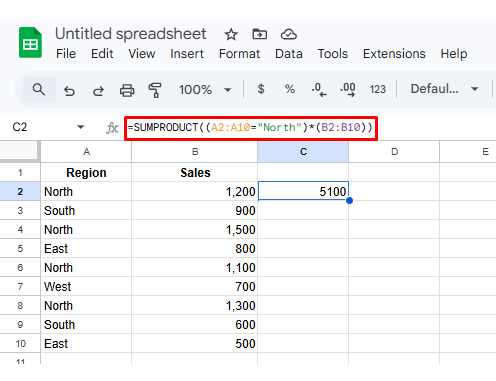Open the zoom 100% dropdown
Screen dimensions: 496x381
(205, 90)
